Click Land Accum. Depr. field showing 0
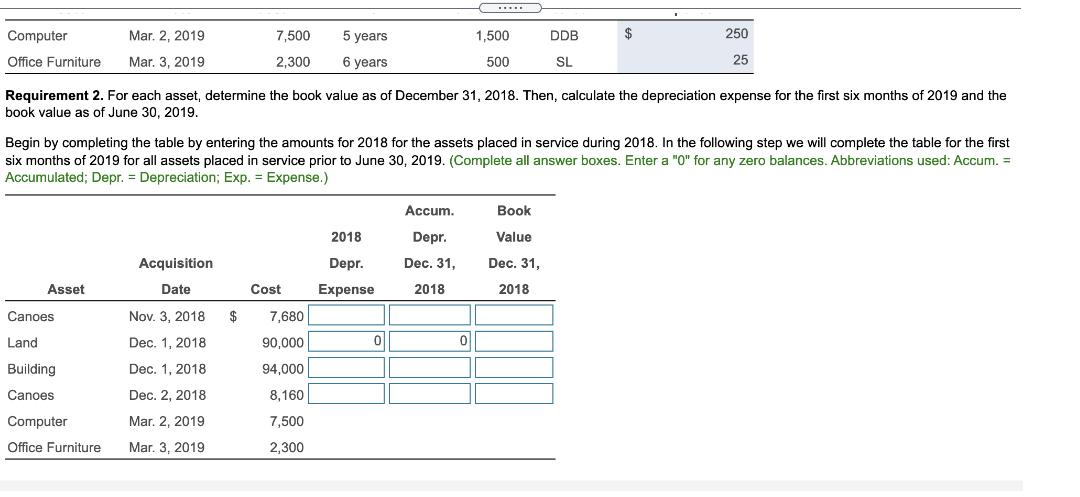Image resolution: width=1080 pixels, height=497 pixels. pyautogui.click(x=430, y=342)
